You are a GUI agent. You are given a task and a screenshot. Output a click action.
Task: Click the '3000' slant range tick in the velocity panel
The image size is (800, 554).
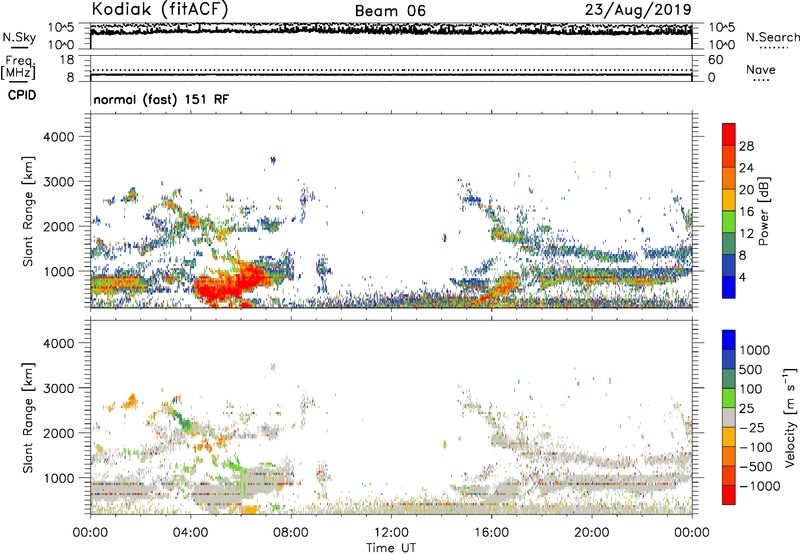pyautogui.click(x=58, y=388)
